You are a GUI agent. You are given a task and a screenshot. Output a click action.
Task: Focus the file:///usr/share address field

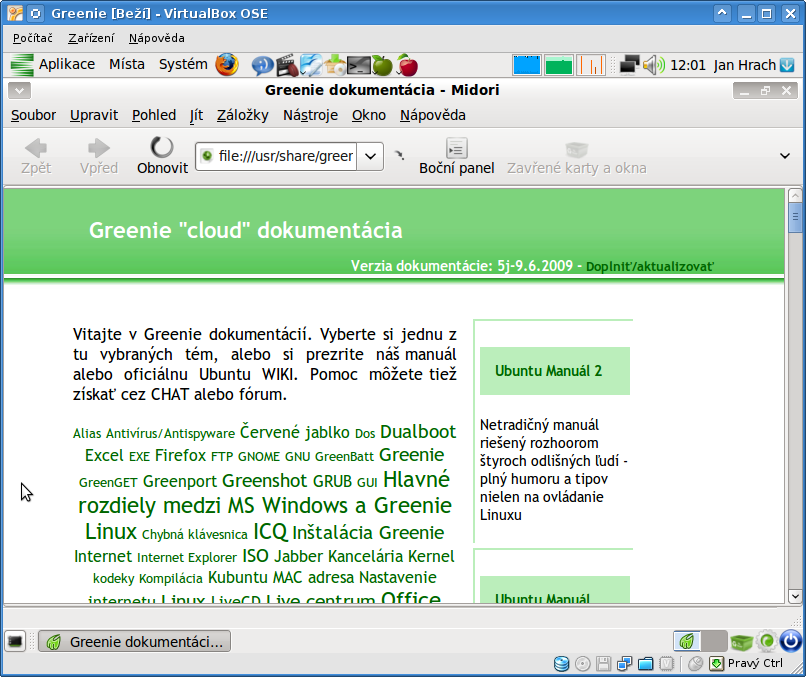click(277, 156)
